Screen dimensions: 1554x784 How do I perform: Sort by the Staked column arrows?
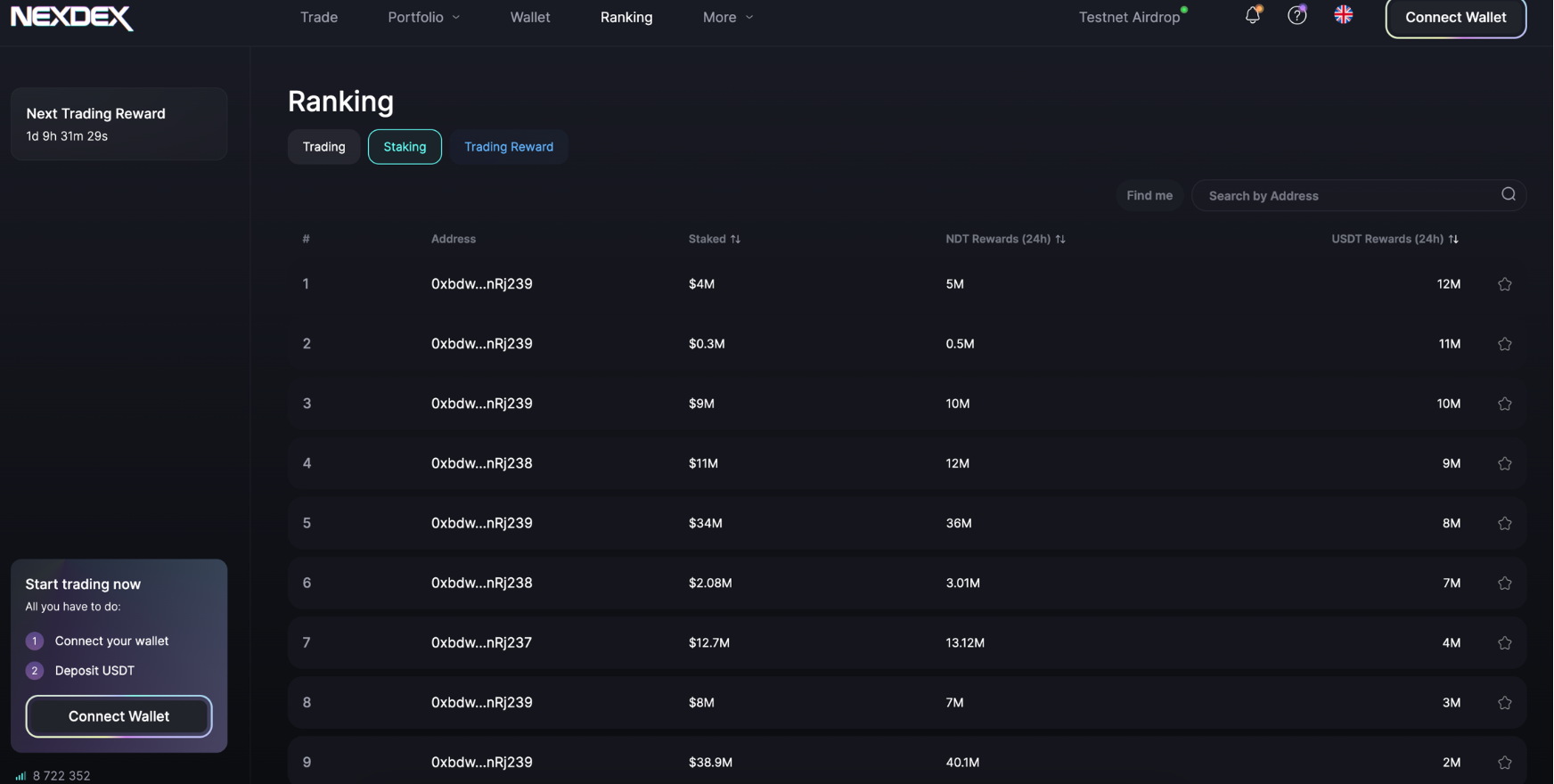[735, 239]
